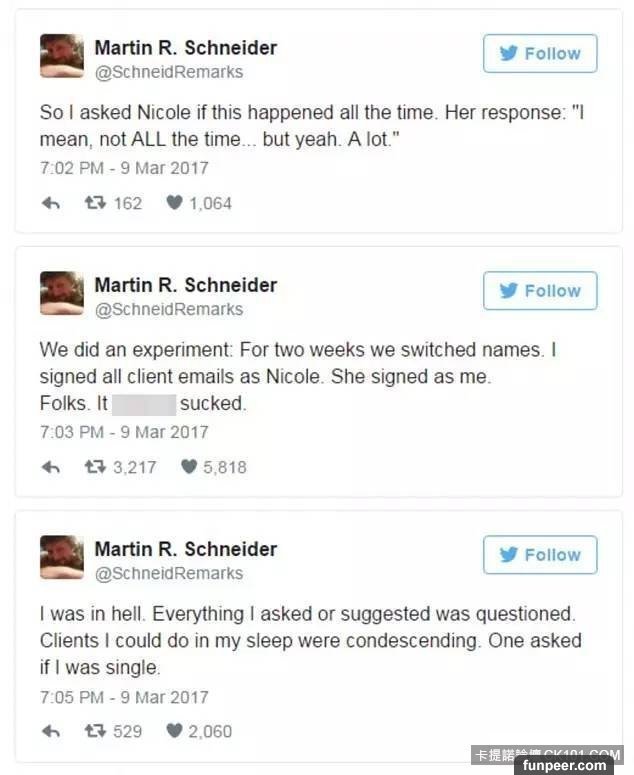Screen dimensions: 634x775
Task: Open profile photo in the first tweet
Action: pyautogui.click(x=62, y=57)
